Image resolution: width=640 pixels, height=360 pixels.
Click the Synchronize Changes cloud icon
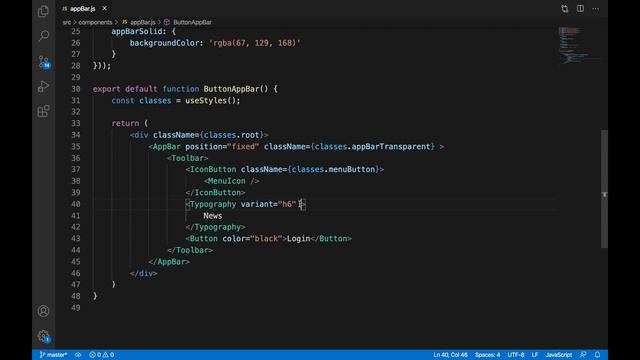(78, 355)
